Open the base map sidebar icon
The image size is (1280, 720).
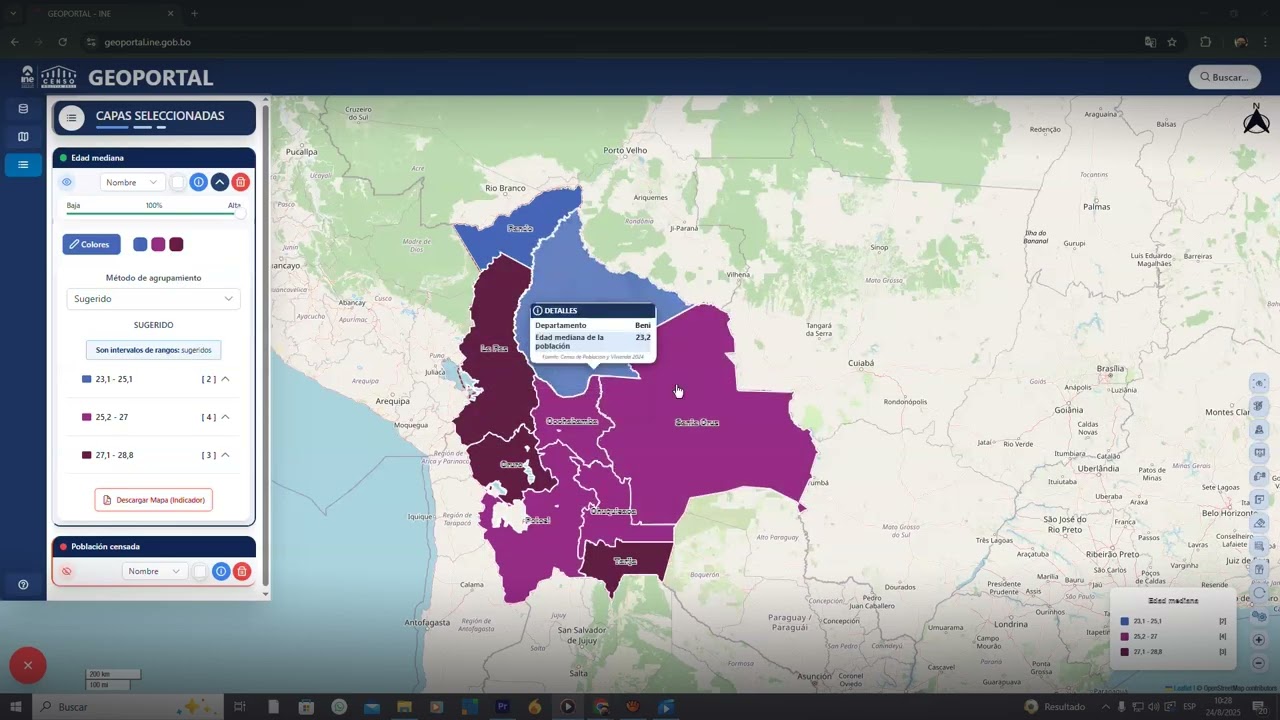point(23,137)
